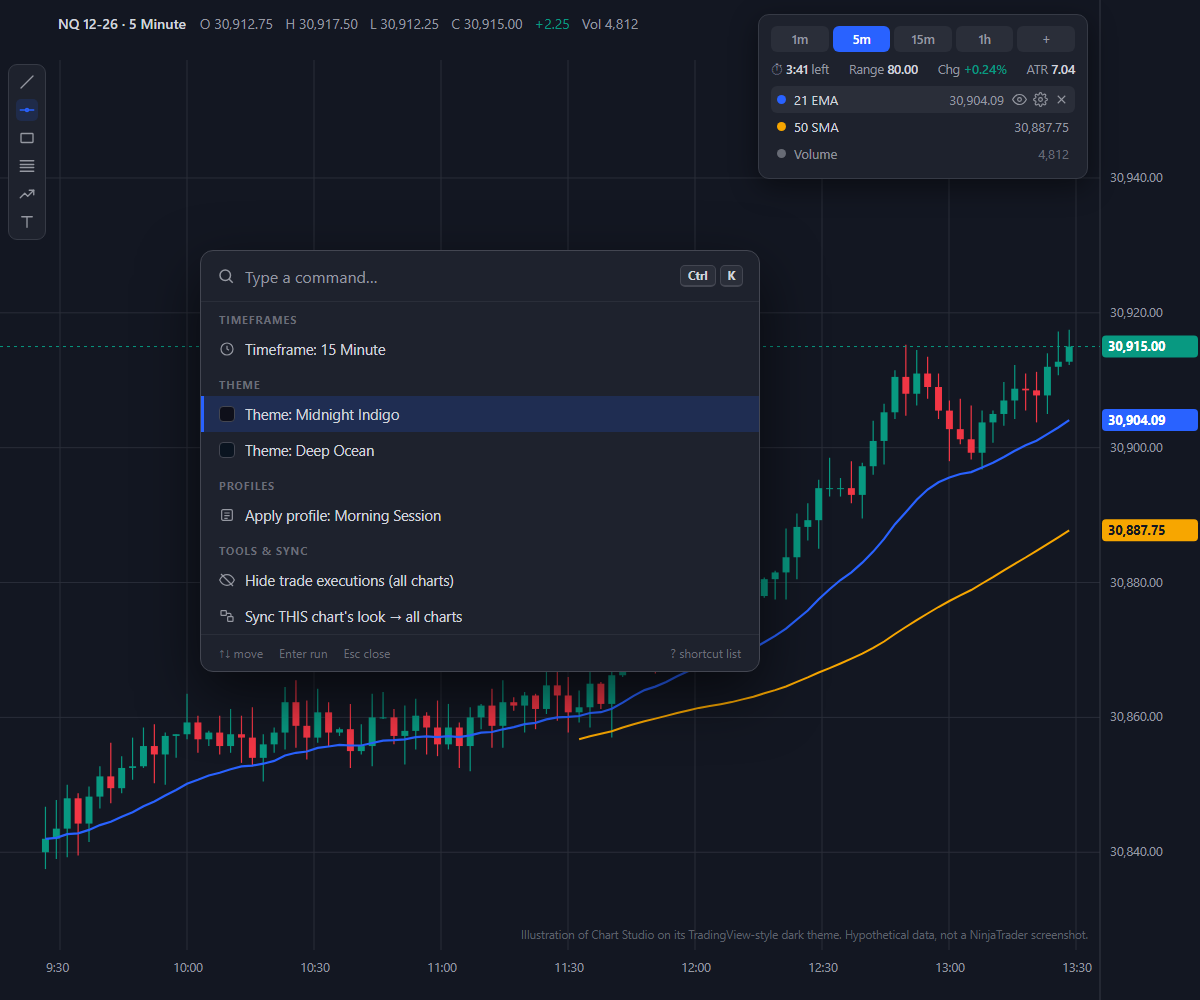Click the Esc close hint
1200x1000 pixels.
tap(367, 654)
